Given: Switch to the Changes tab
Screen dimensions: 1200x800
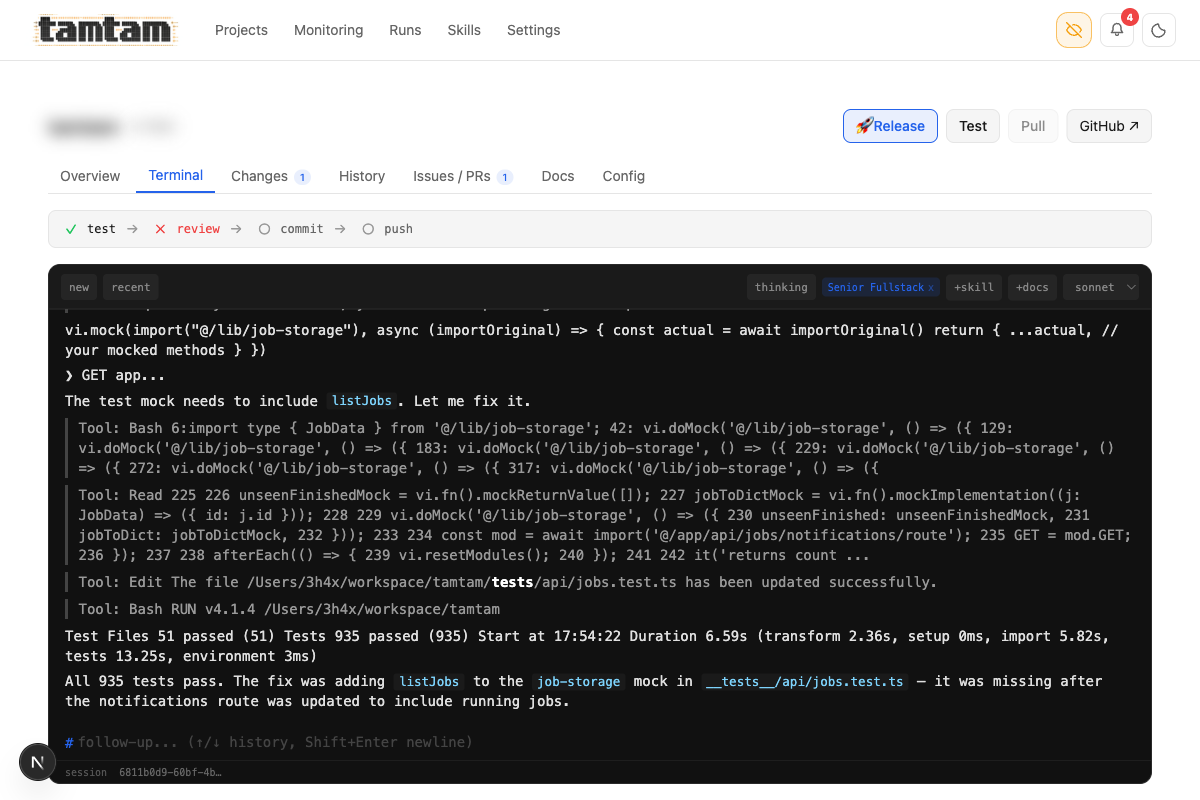Looking at the screenshot, I should click(260, 176).
